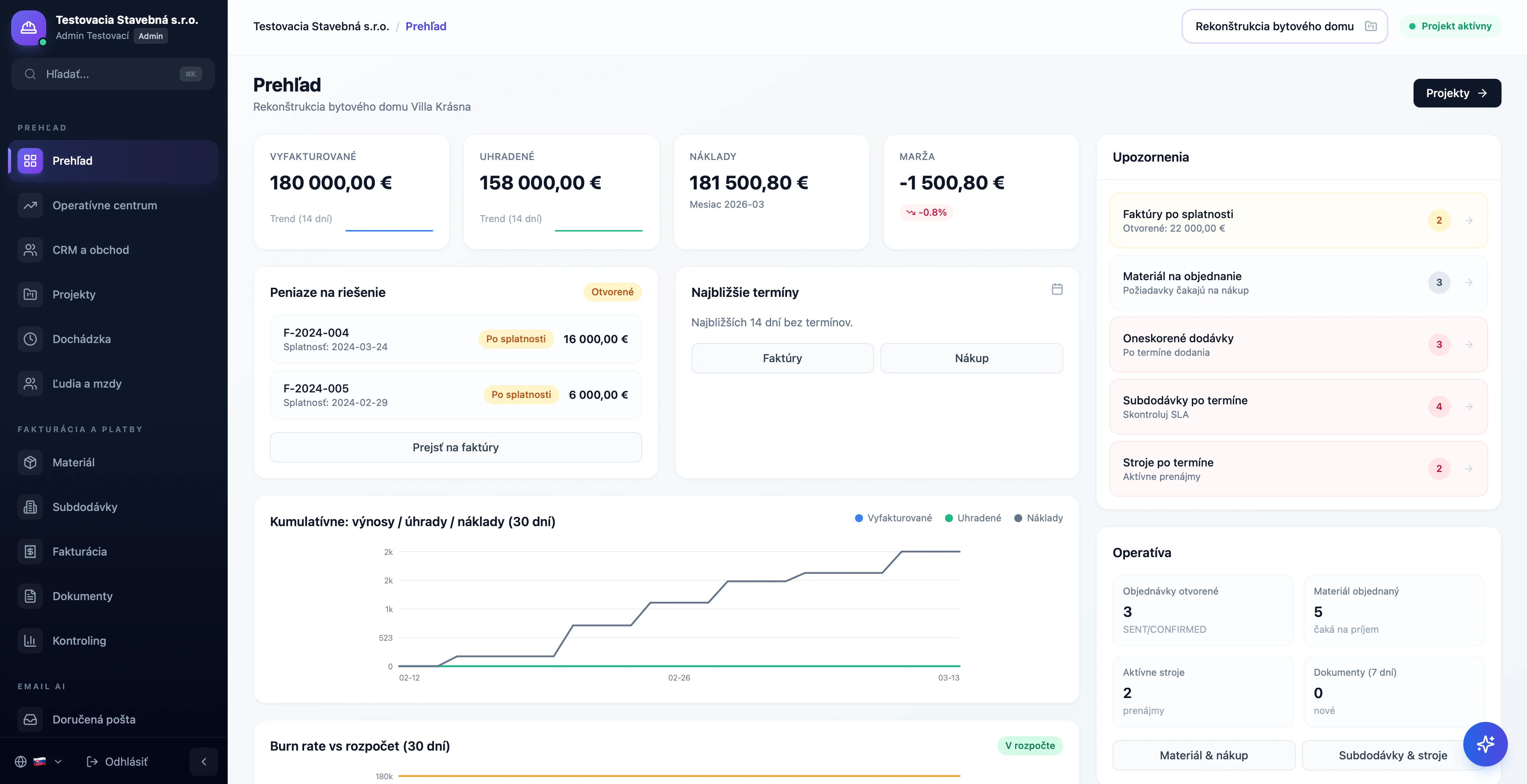This screenshot has height=784, width=1527.
Task: Open Operatívne centrum menu item
Action: click(x=113, y=205)
